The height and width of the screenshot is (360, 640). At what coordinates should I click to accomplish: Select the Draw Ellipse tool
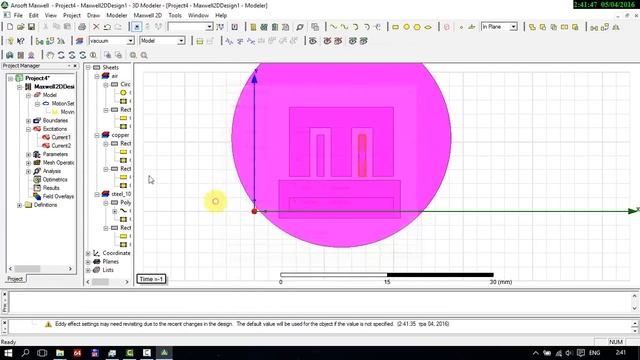pyautogui.click(x=428, y=27)
